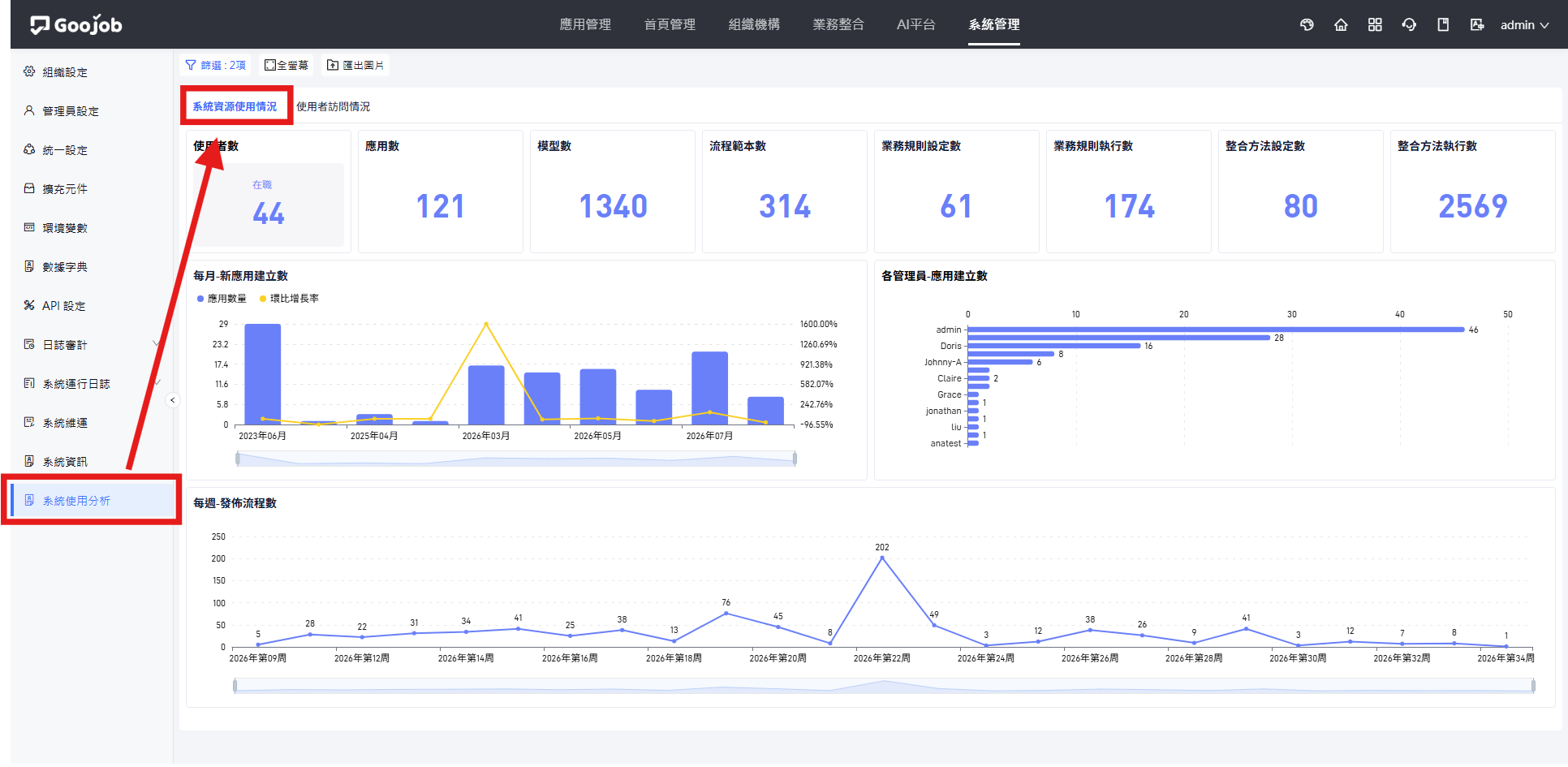The width and height of the screenshot is (1568, 767).
Task: Switch language with the translate icon
Action: click(1477, 24)
